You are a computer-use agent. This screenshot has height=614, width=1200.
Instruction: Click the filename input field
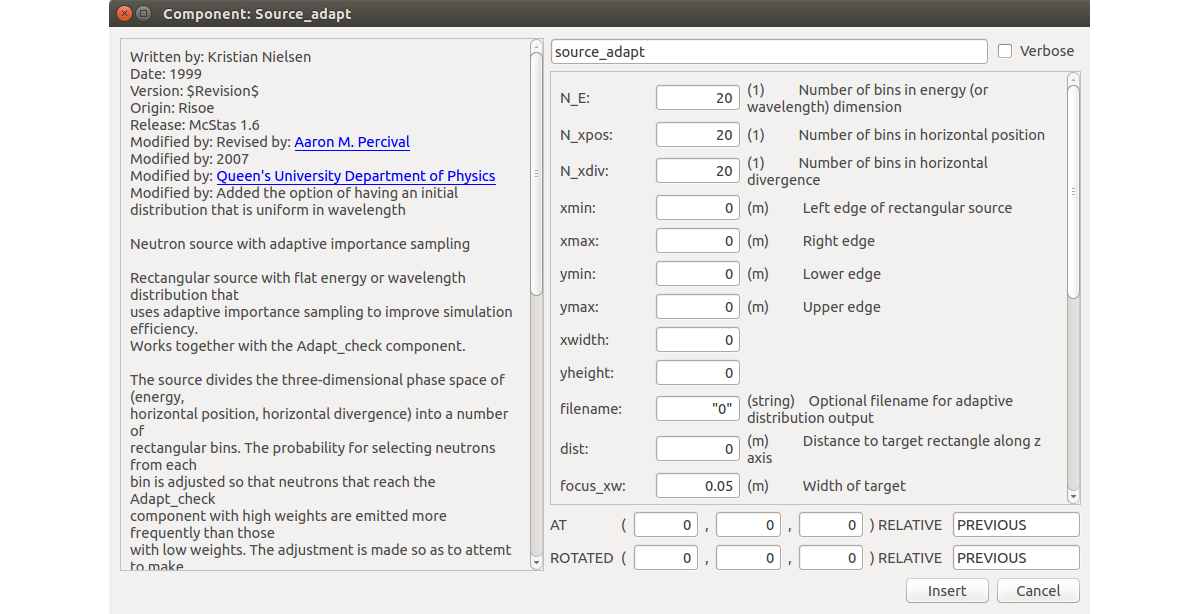tap(697, 409)
